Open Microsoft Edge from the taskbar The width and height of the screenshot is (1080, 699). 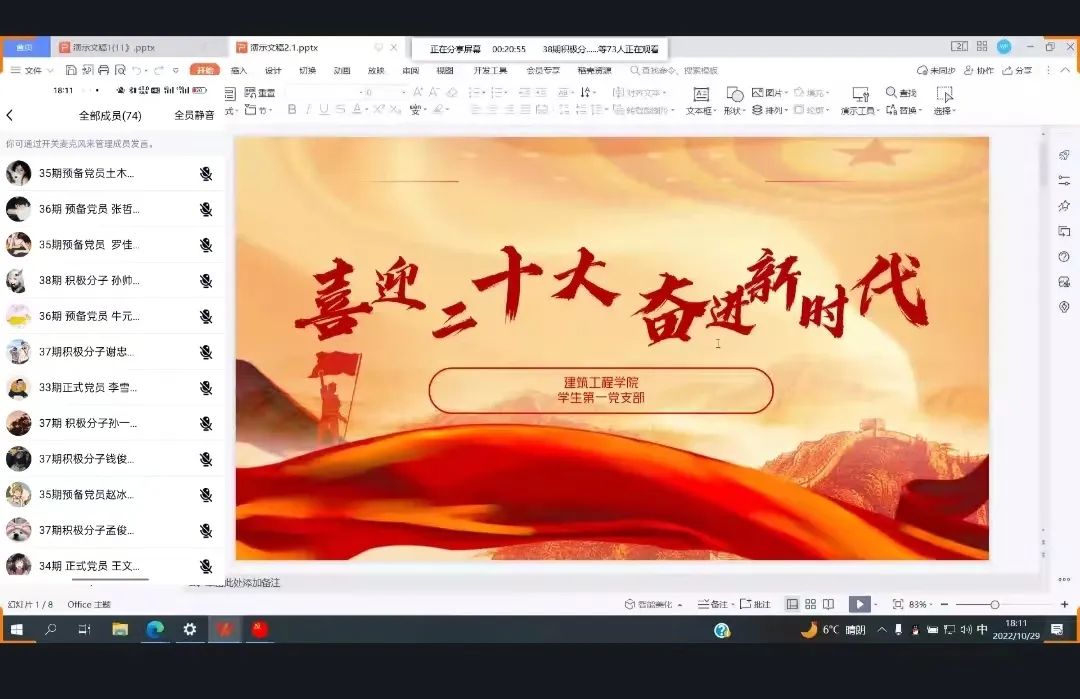click(155, 629)
